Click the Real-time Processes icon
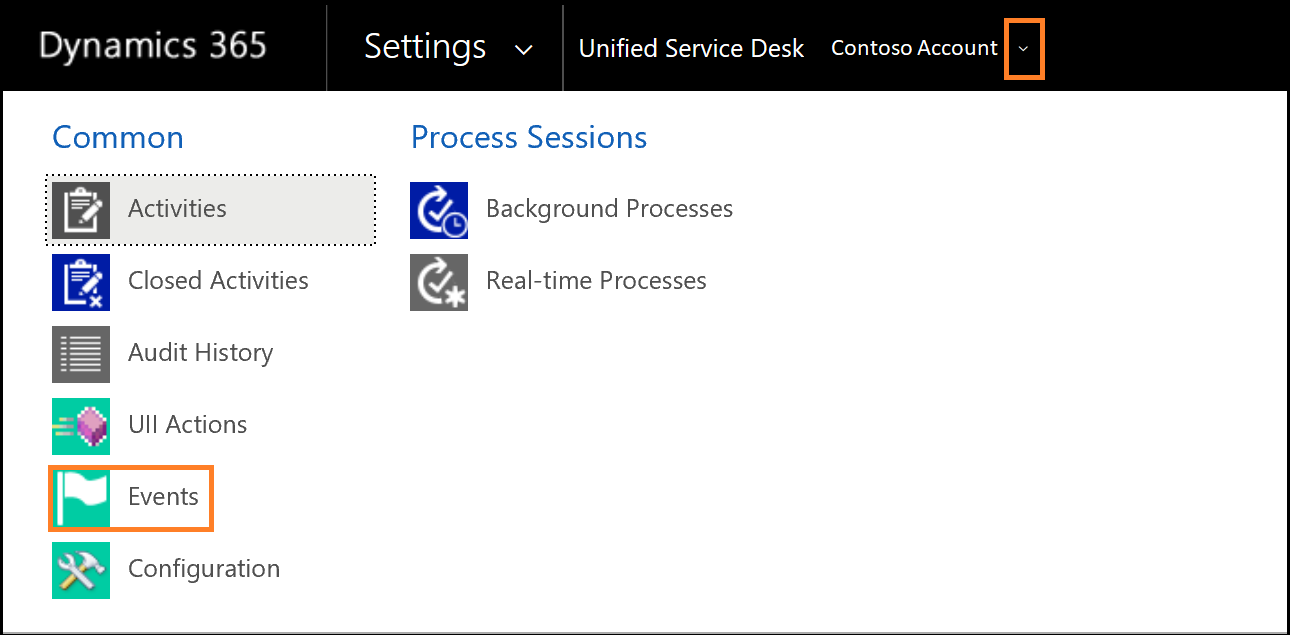Viewport: 1290px width, 635px height. tap(439, 282)
